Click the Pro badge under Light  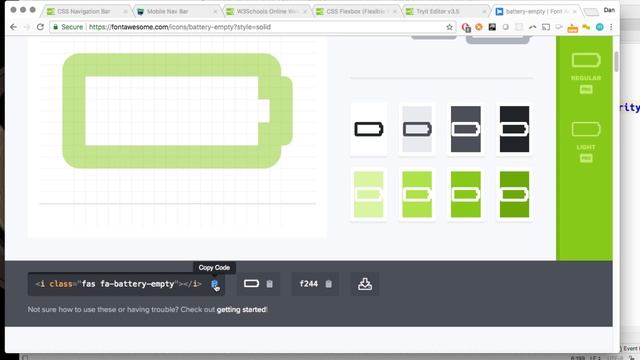point(586,158)
